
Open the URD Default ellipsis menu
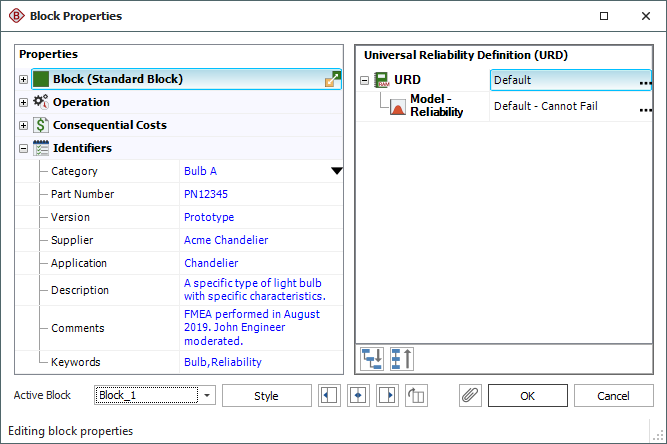pyautogui.click(x=645, y=81)
